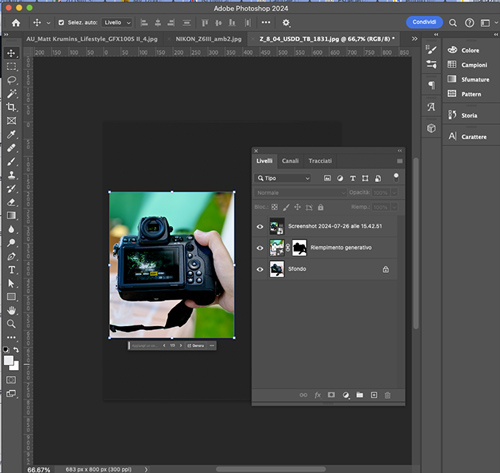Select the Healing Brush tool
This screenshot has height=473, width=500.
point(11,148)
